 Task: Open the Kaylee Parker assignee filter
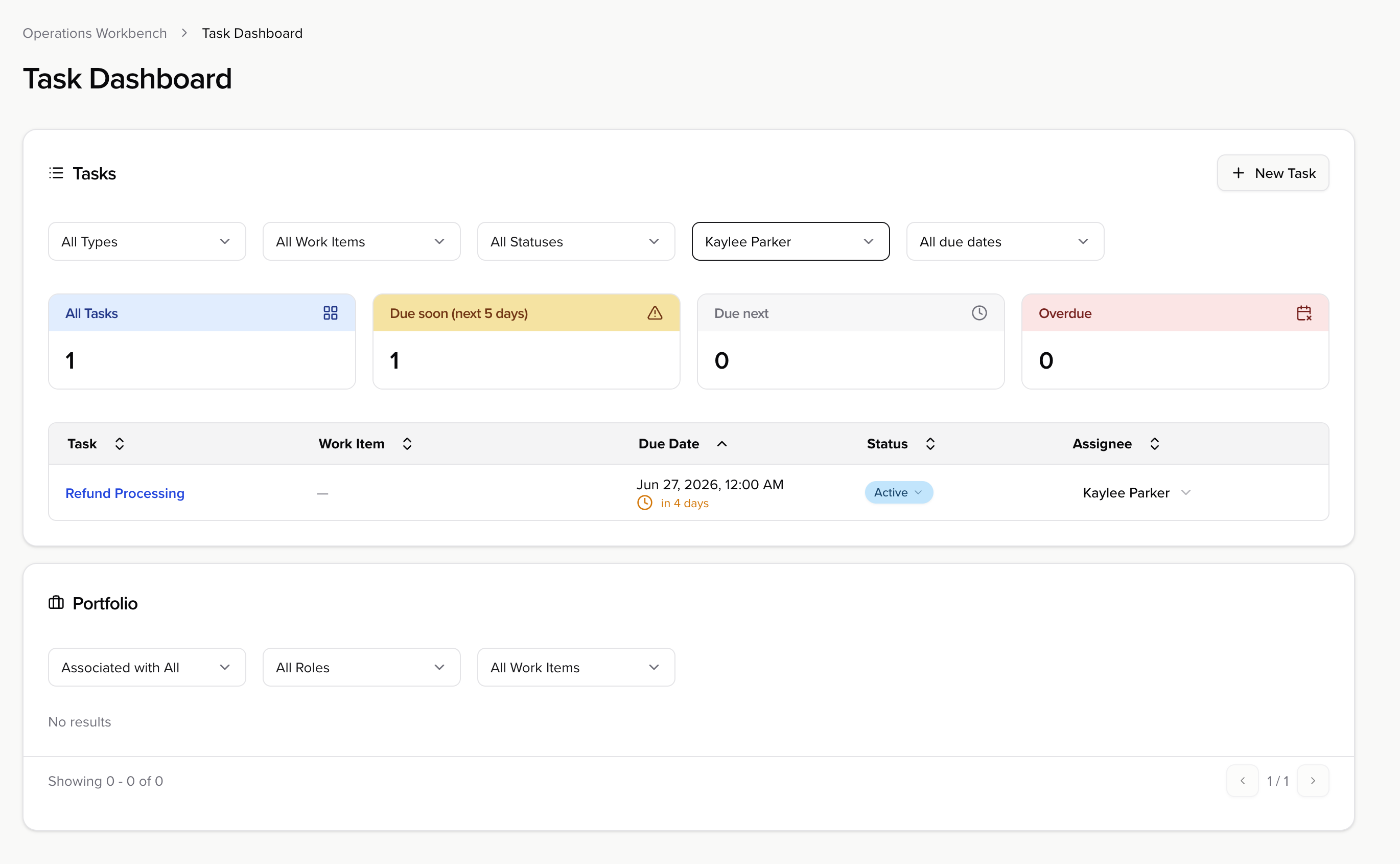click(791, 242)
